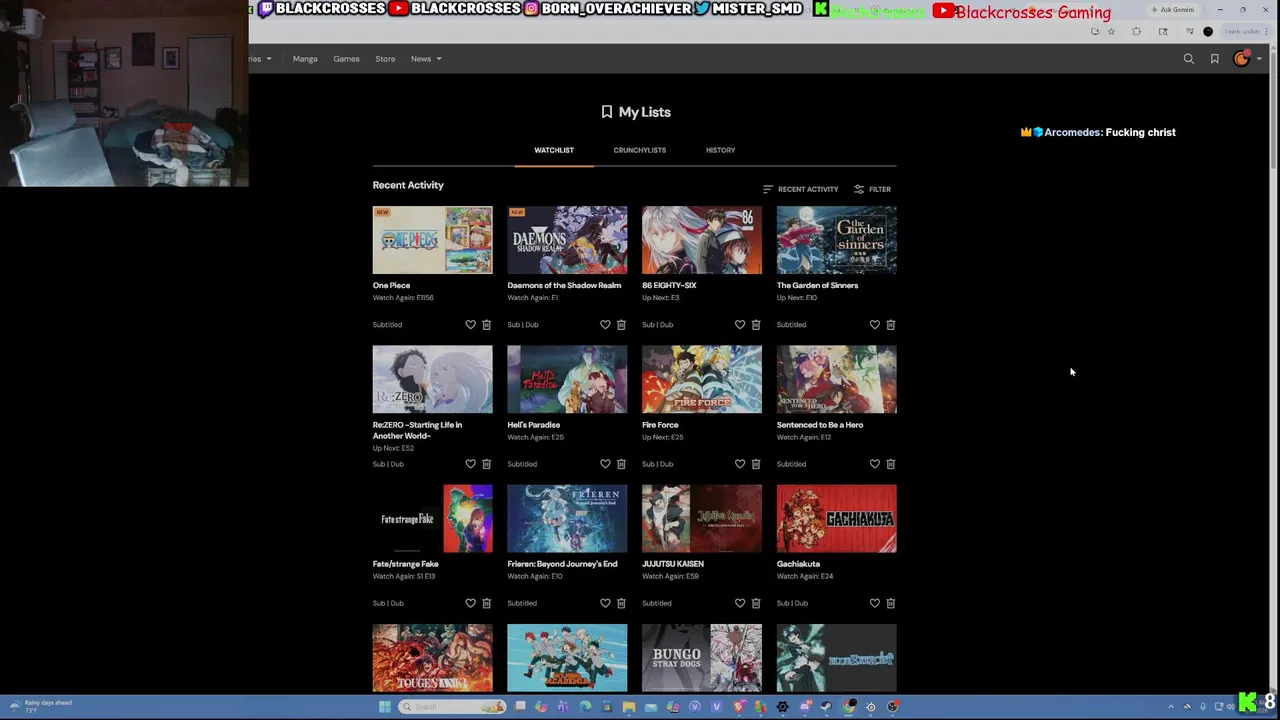This screenshot has width=1280, height=720.
Task: Favorite Fire Force with heart icon
Action: (740, 464)
